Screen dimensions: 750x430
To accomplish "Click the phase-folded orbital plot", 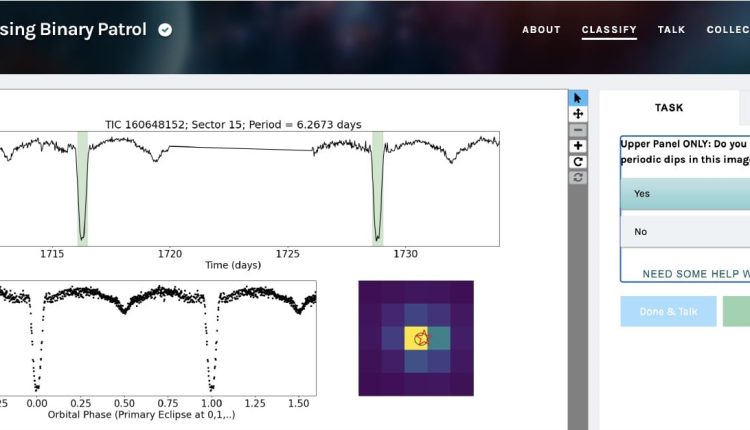I will 158,338.
